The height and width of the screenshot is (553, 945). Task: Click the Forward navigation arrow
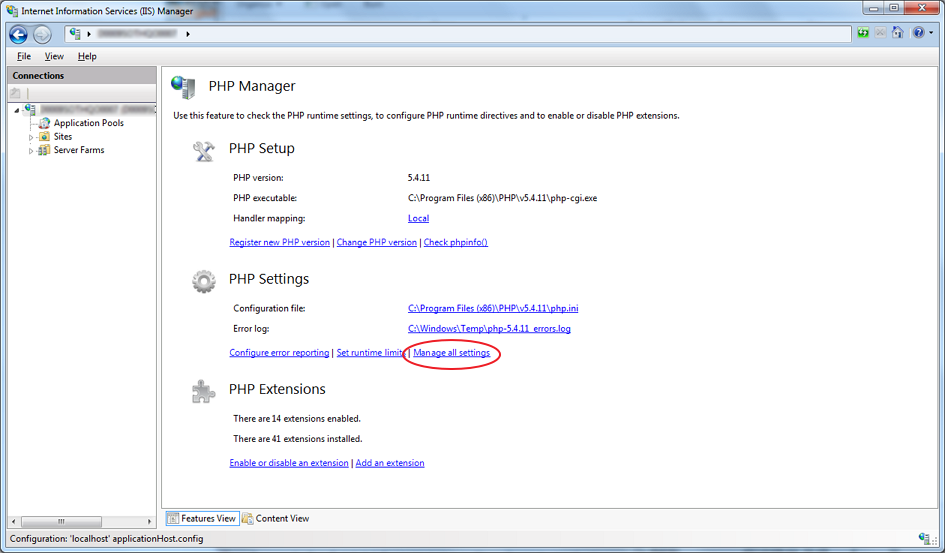click(x=42, y=34)
